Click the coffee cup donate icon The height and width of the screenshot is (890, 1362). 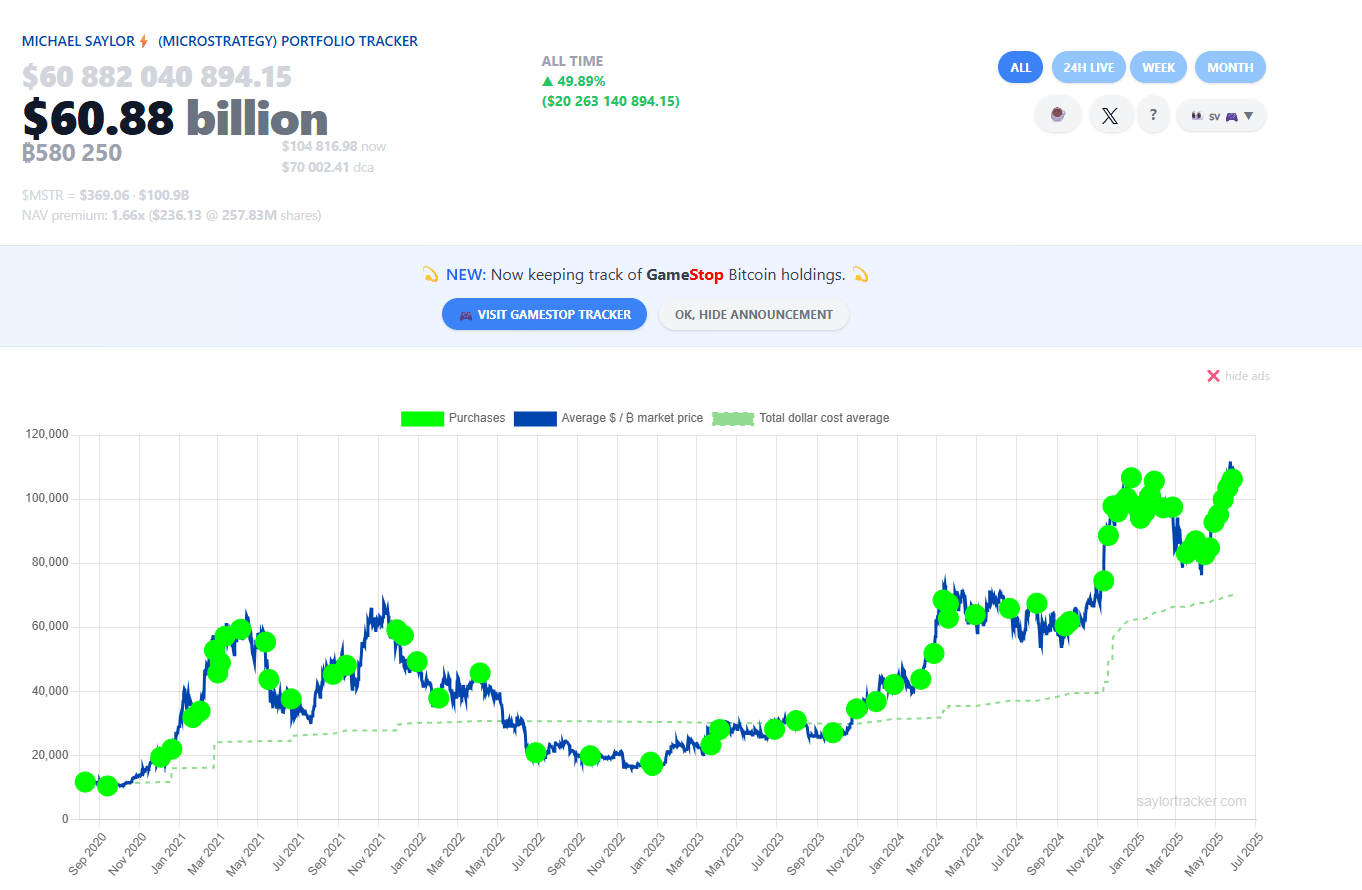(1057, 115)
